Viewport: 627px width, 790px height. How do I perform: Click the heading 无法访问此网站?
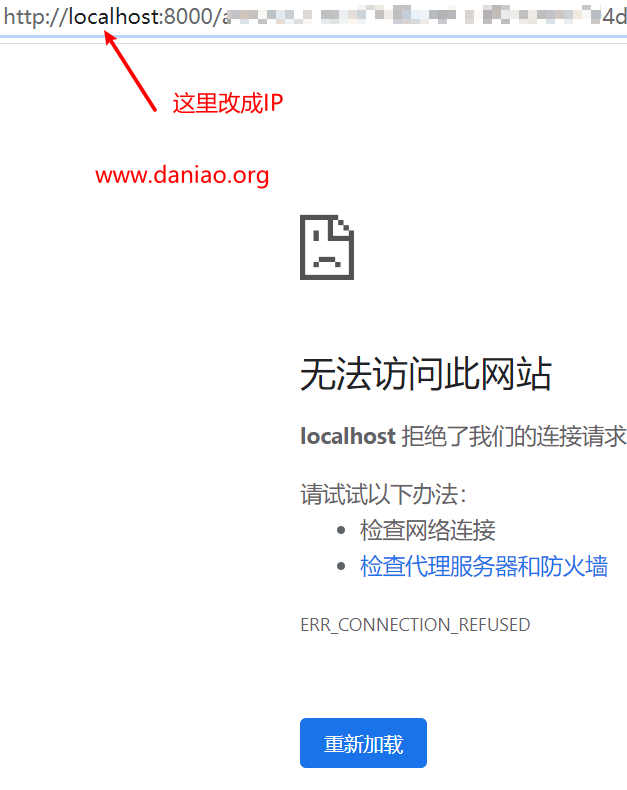point(425,374)
